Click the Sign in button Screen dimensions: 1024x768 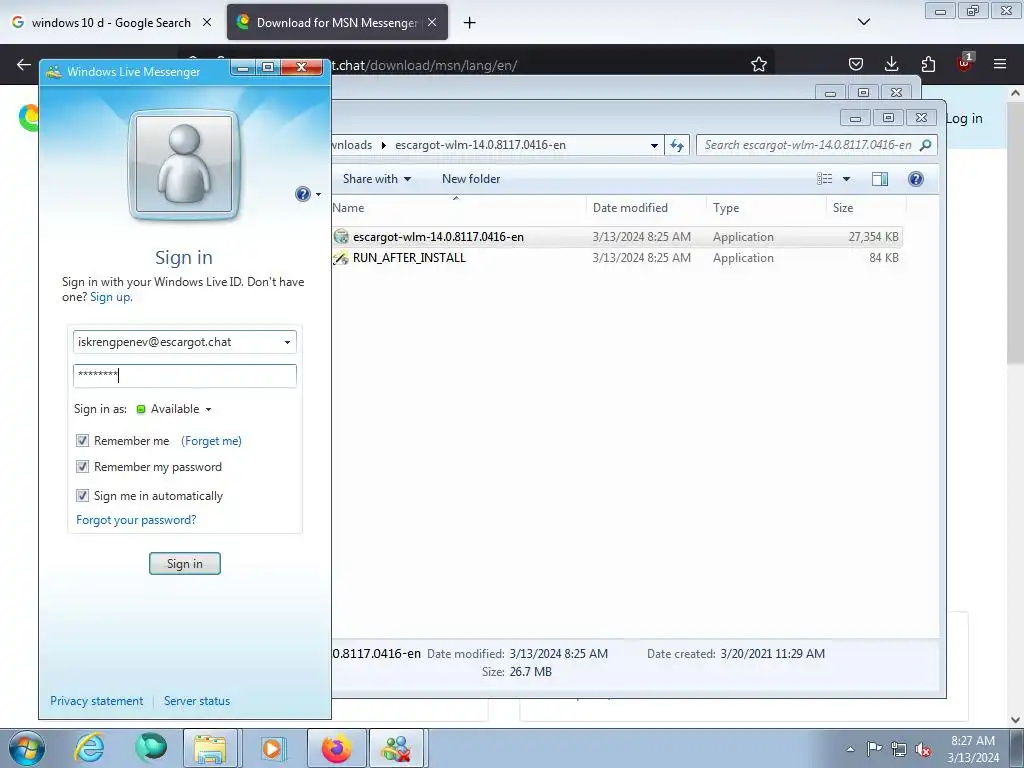click(185, 564)
